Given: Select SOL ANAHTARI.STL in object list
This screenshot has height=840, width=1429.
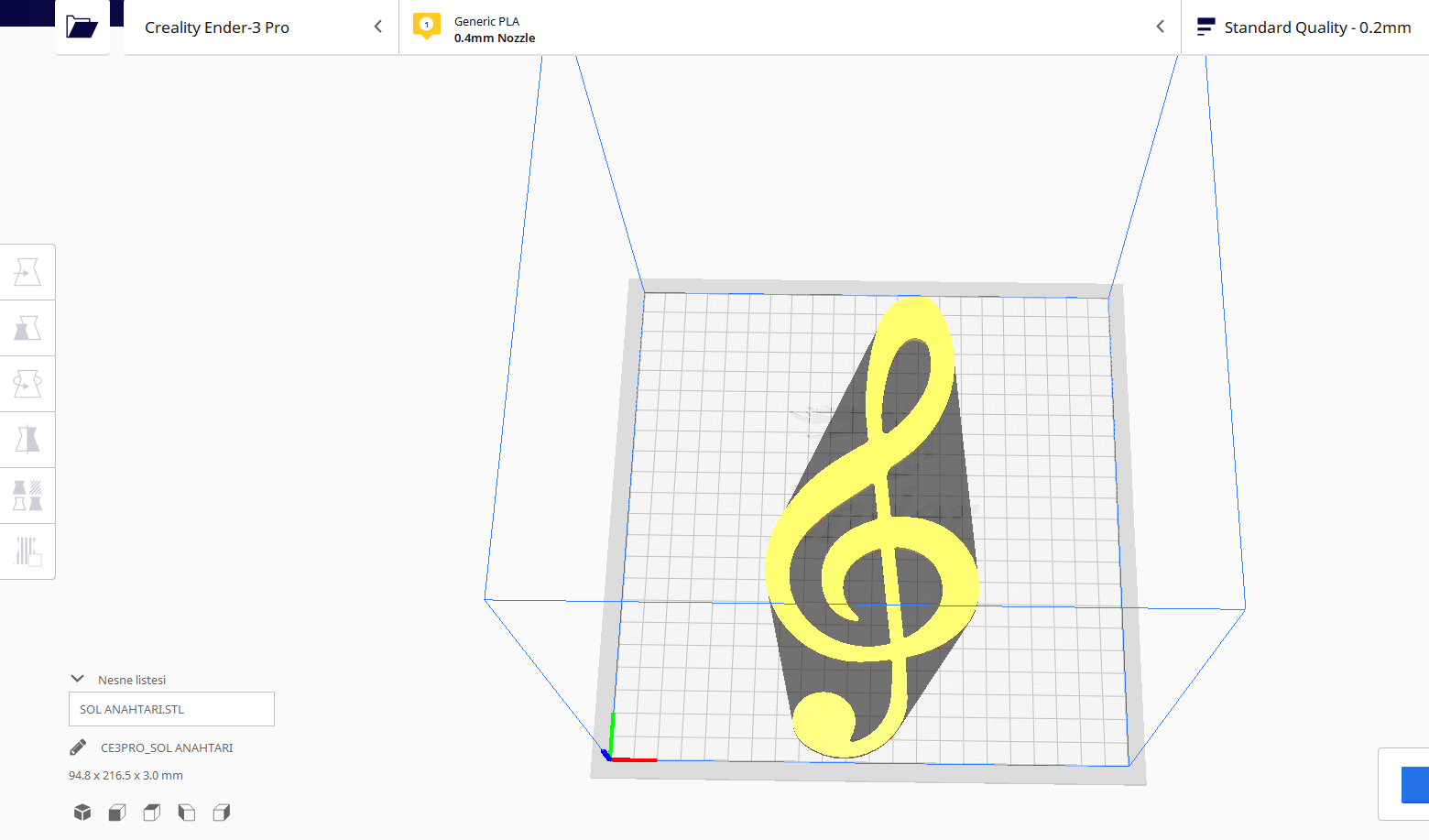Looking at the screenshot, I should pos(171,709).
